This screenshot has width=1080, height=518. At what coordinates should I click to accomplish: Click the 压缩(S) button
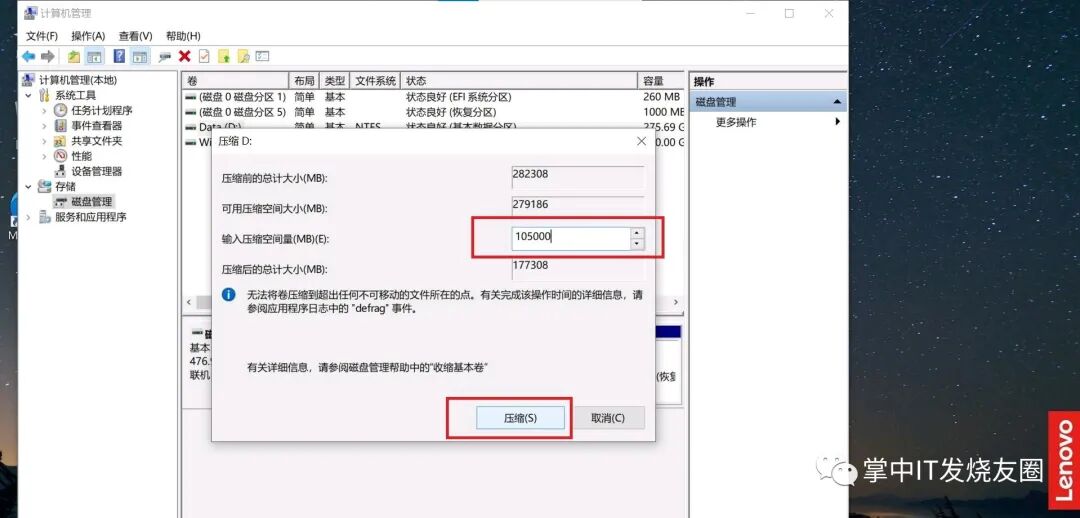(520, 418)
